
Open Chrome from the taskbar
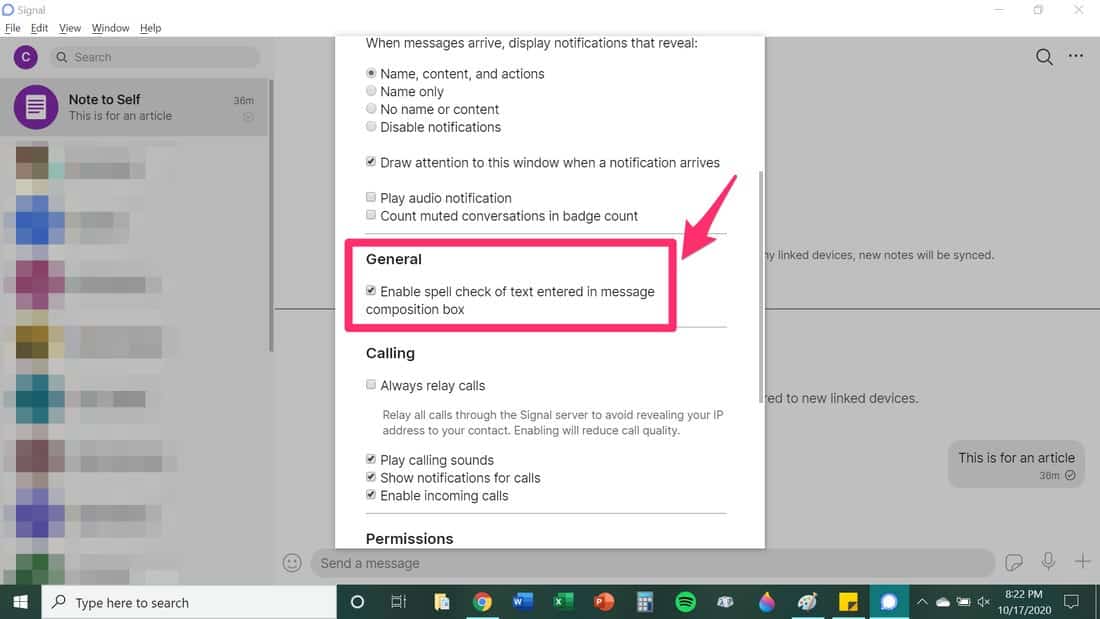tap(482, 602)
